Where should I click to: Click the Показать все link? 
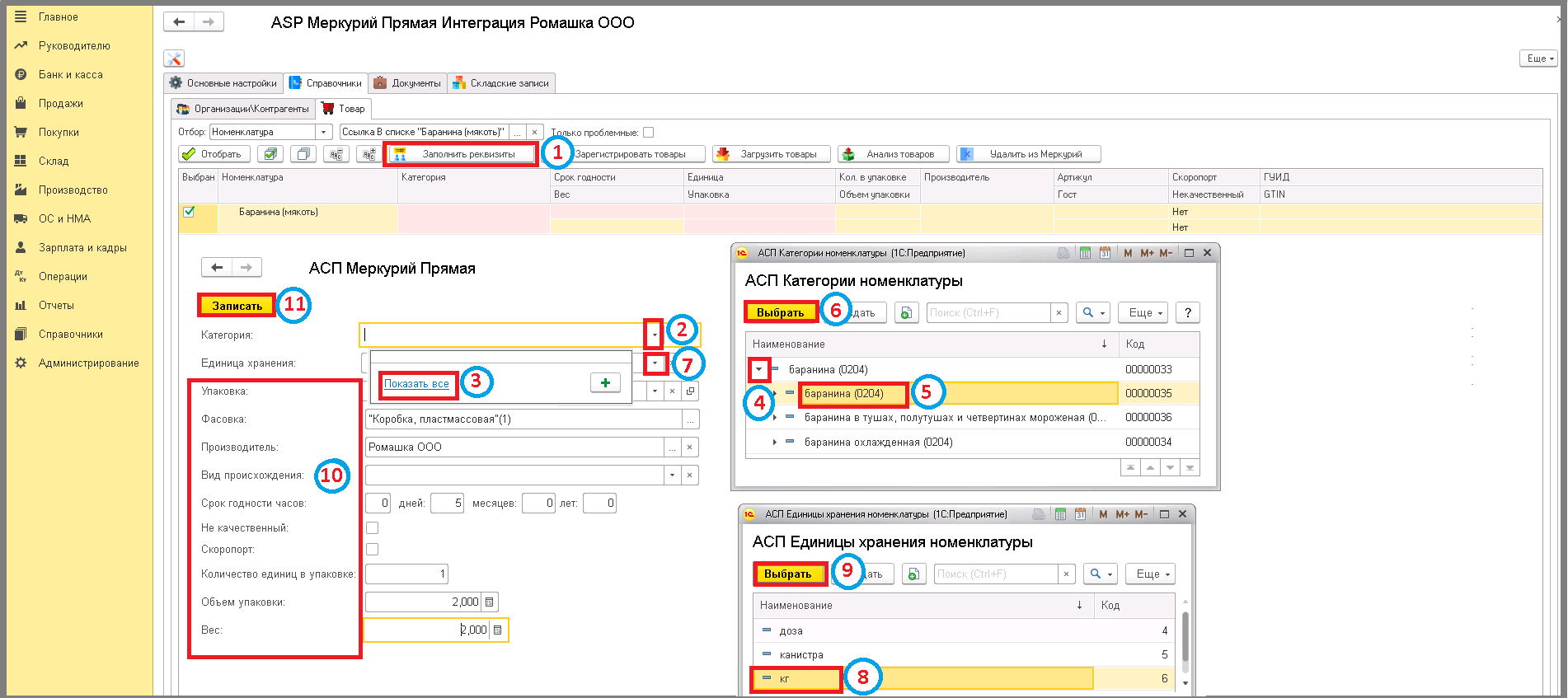(x=416, y=384)
